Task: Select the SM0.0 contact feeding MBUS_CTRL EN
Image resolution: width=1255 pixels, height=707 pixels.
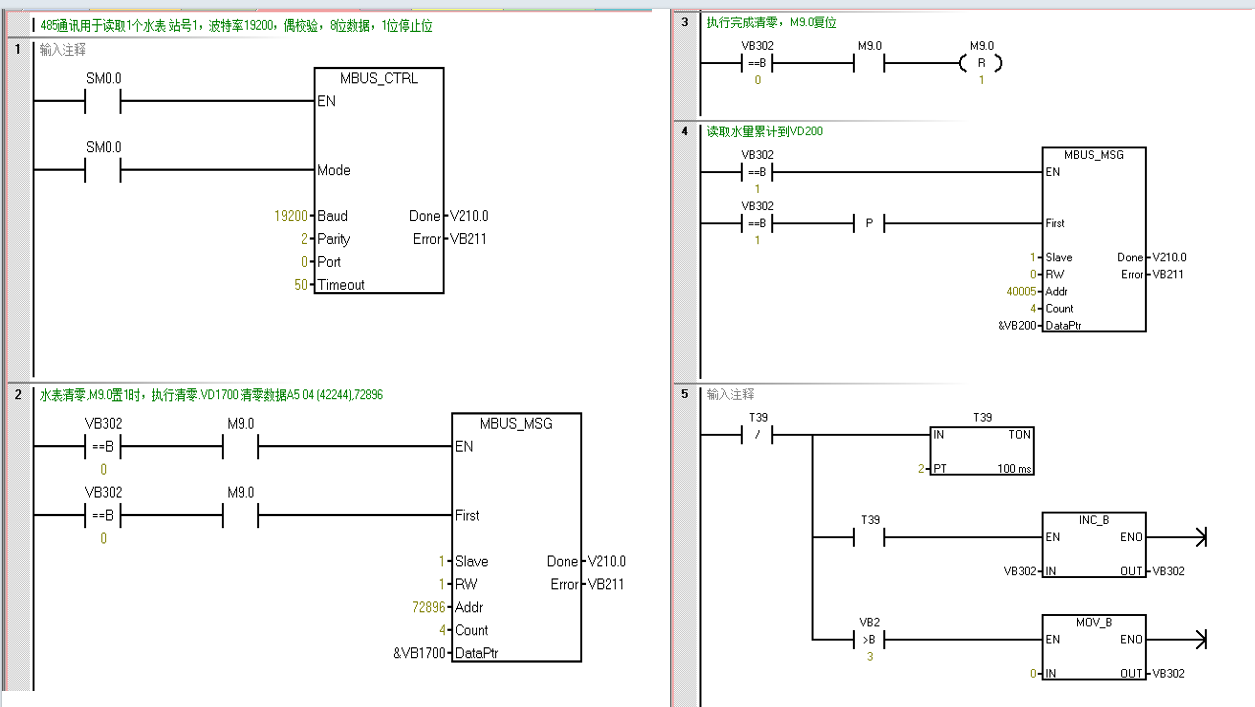Action: [x=103, y=101]
